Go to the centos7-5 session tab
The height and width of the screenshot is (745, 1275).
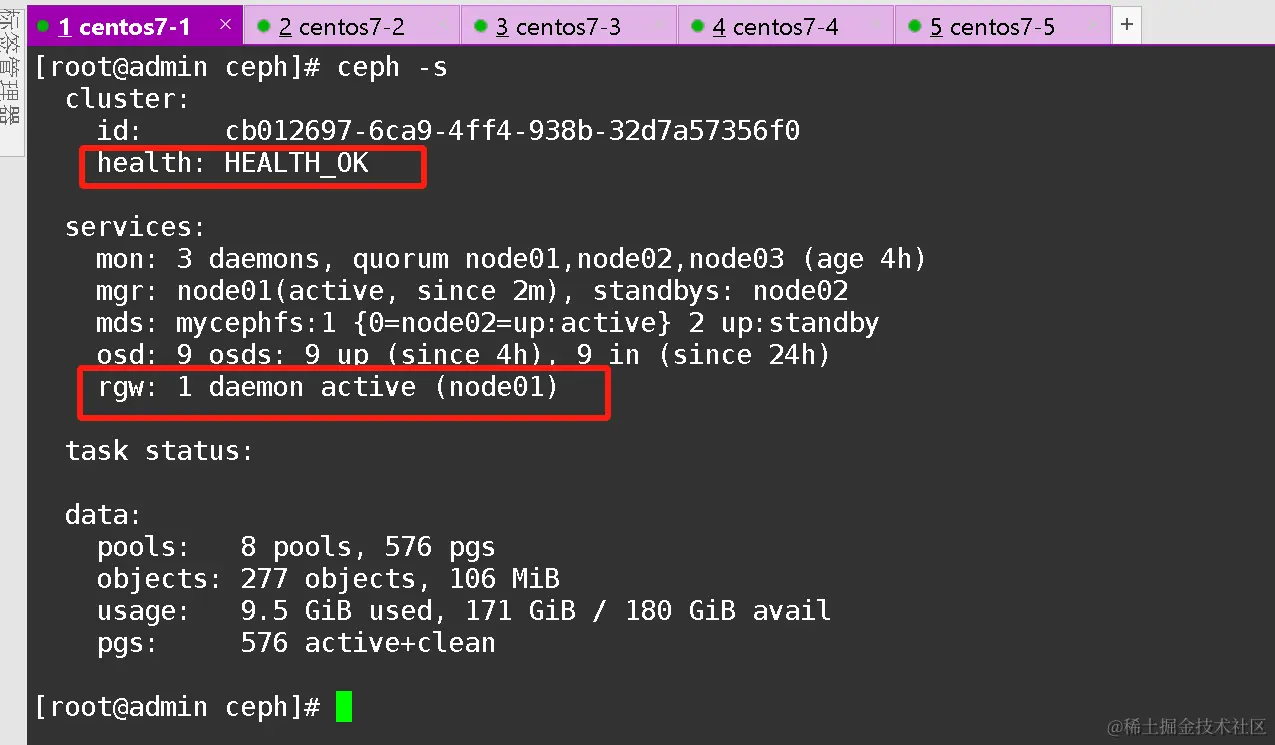pos(1002,27)
